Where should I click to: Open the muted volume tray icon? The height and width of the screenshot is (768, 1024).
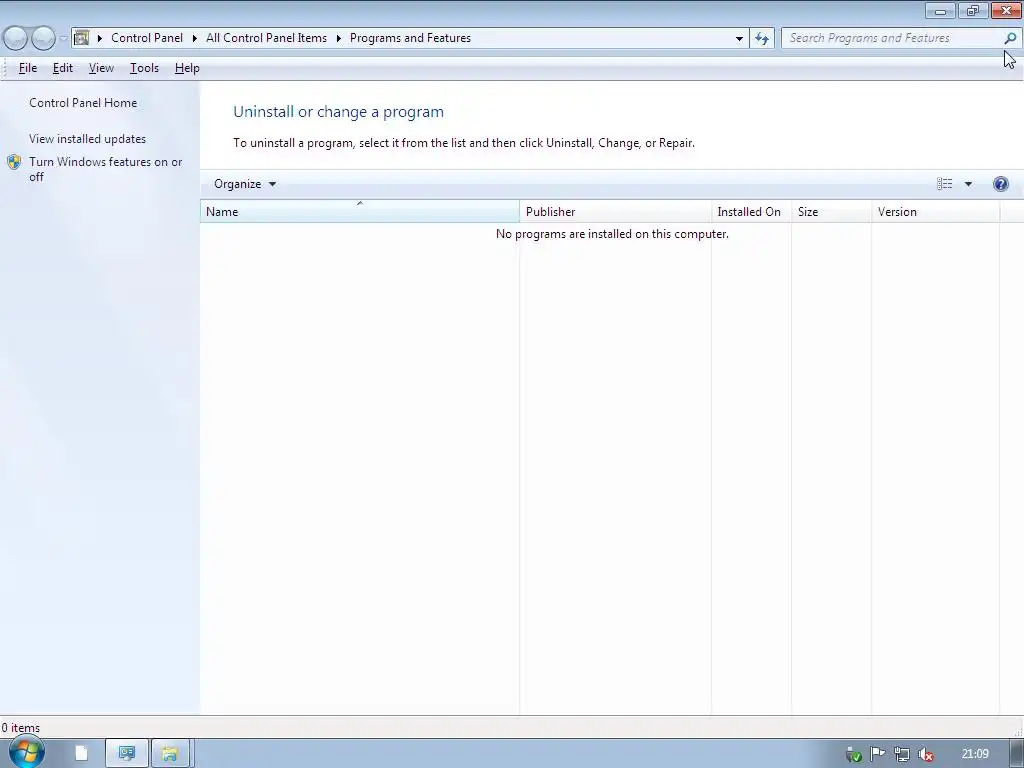pos(925,754)
